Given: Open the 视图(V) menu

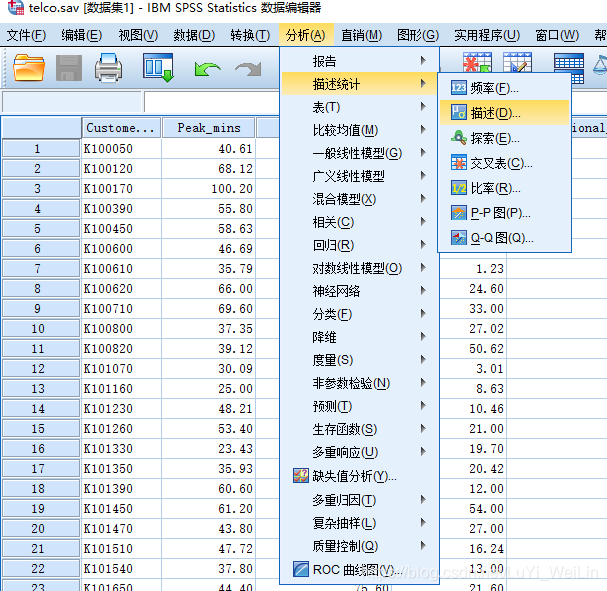Looking at the screenshot, I should pyautogui.click(x=138, y=35).
